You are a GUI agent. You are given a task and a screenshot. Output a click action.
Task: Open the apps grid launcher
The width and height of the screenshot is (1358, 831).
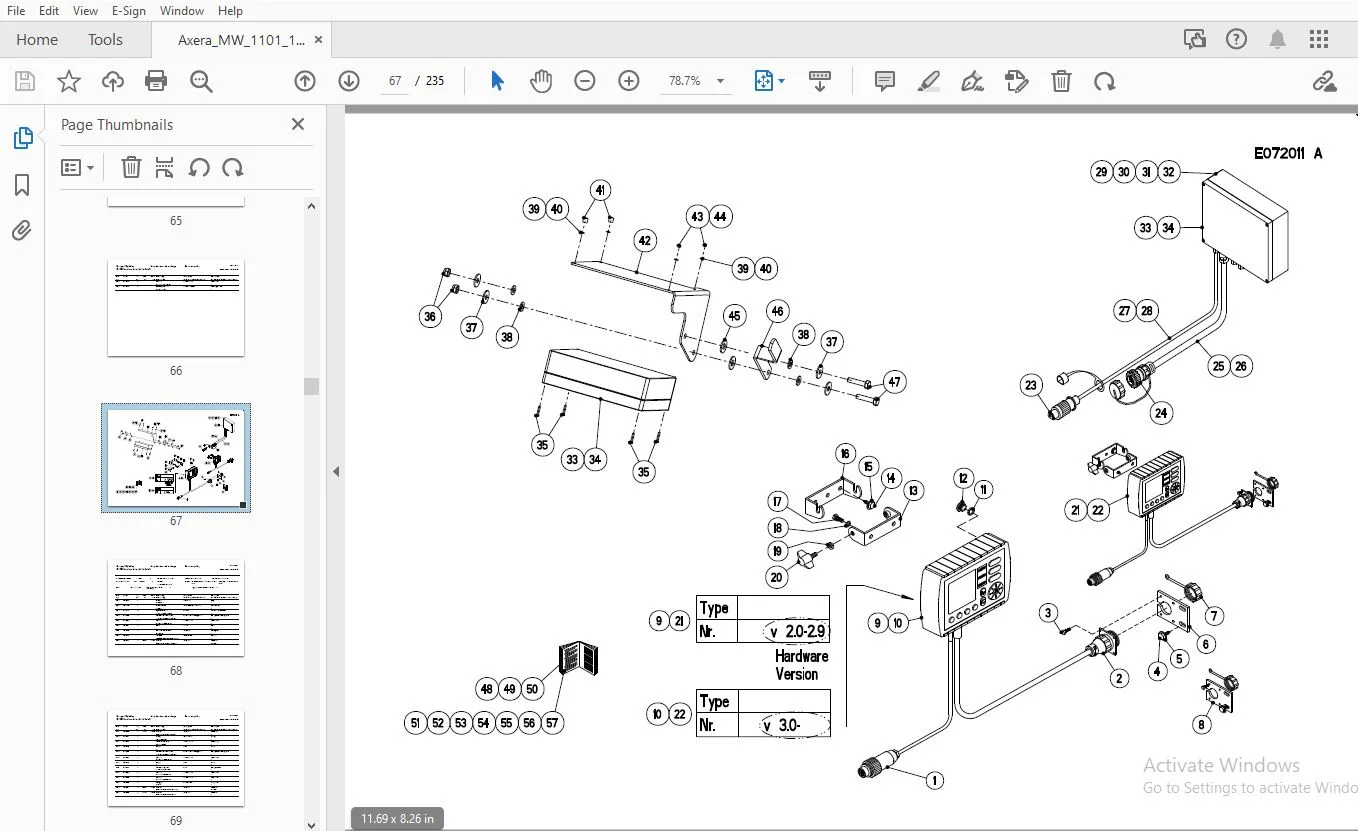[x=1319, y=39]
